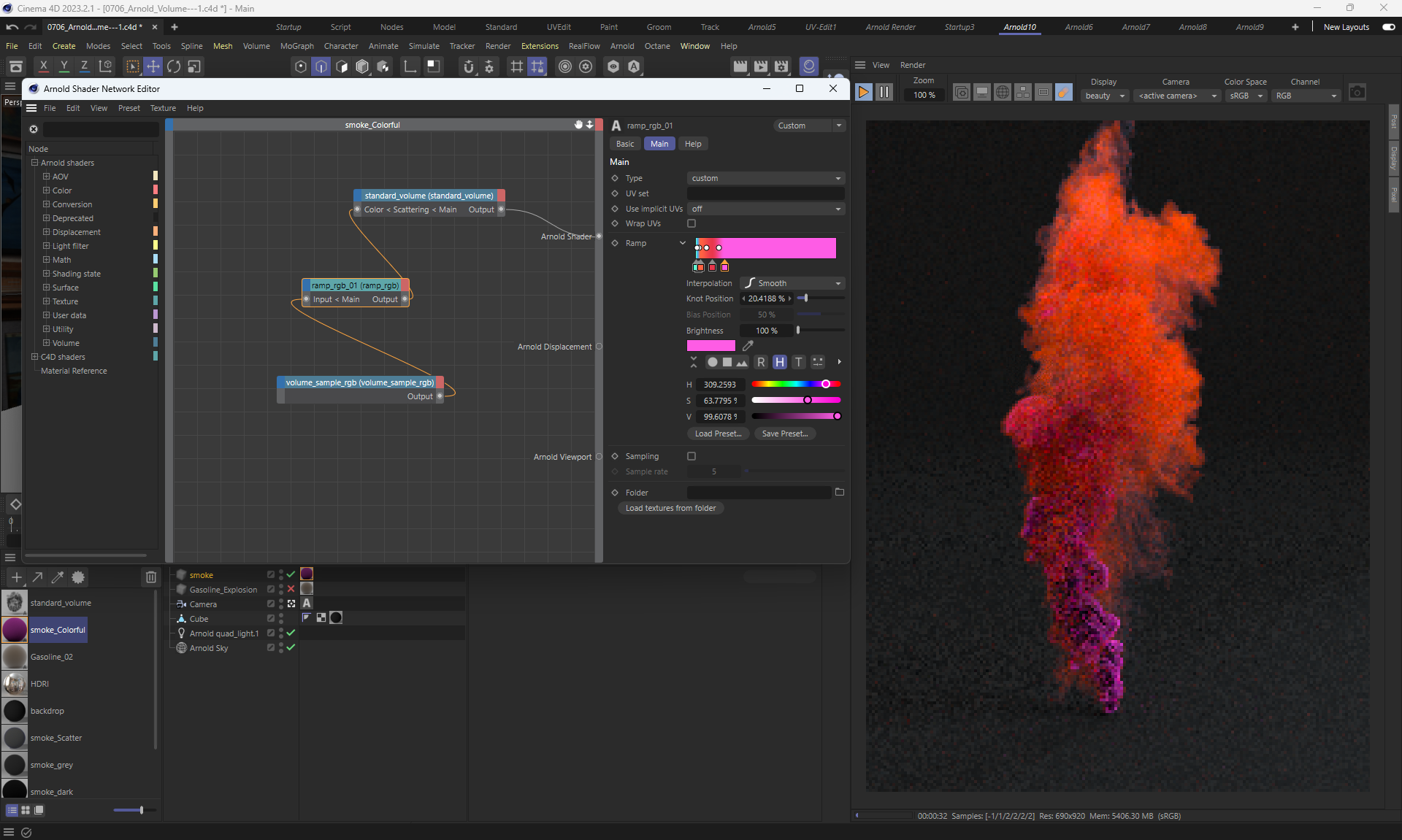This screenshot has height=840, width=1402.
Task: Enable the Sampling checkbox
Action: coord(692,456)
